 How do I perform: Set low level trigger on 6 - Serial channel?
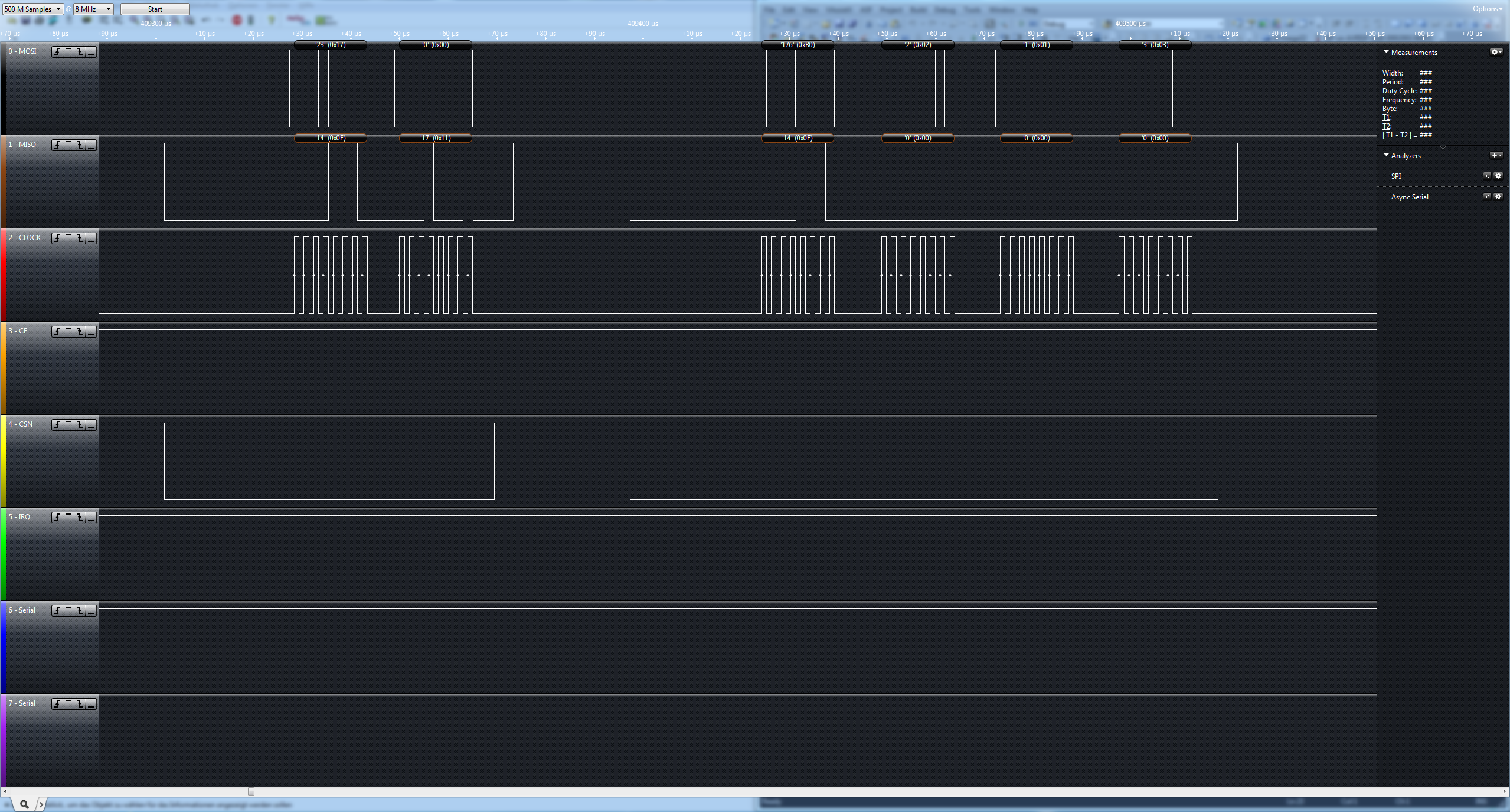point(90,611)
